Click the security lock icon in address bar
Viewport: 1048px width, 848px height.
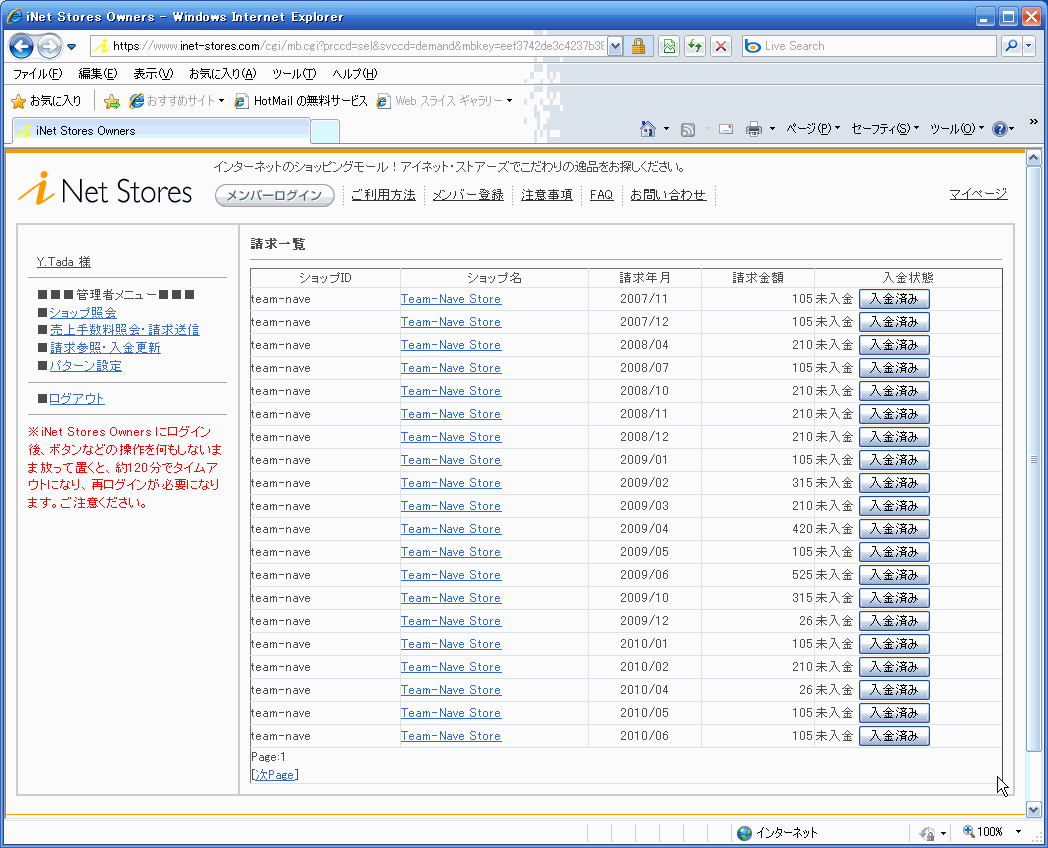638,46
